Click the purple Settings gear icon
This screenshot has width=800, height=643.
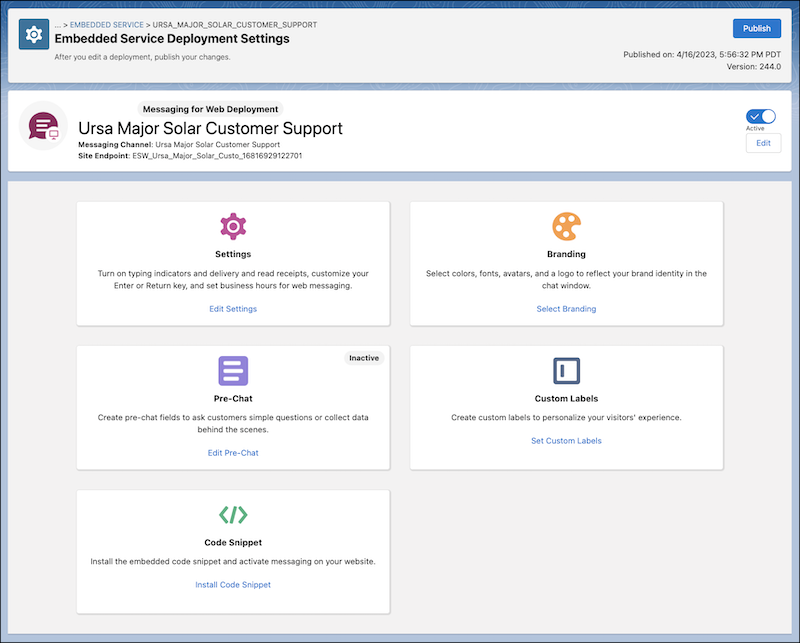point(232,226)
